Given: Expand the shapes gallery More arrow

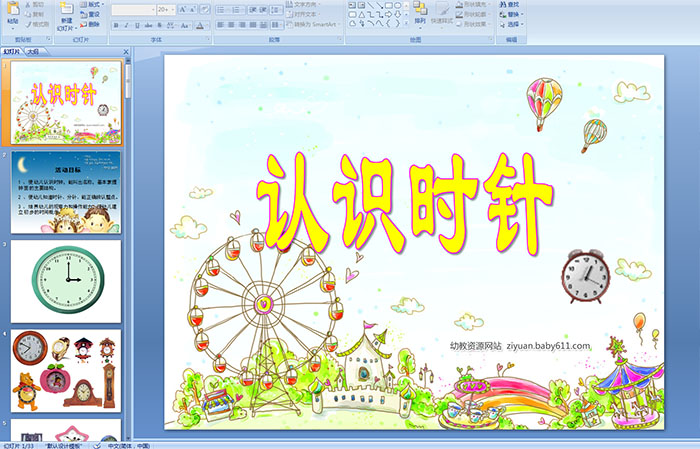Looking at the screenshot, I should click(406, 22).
